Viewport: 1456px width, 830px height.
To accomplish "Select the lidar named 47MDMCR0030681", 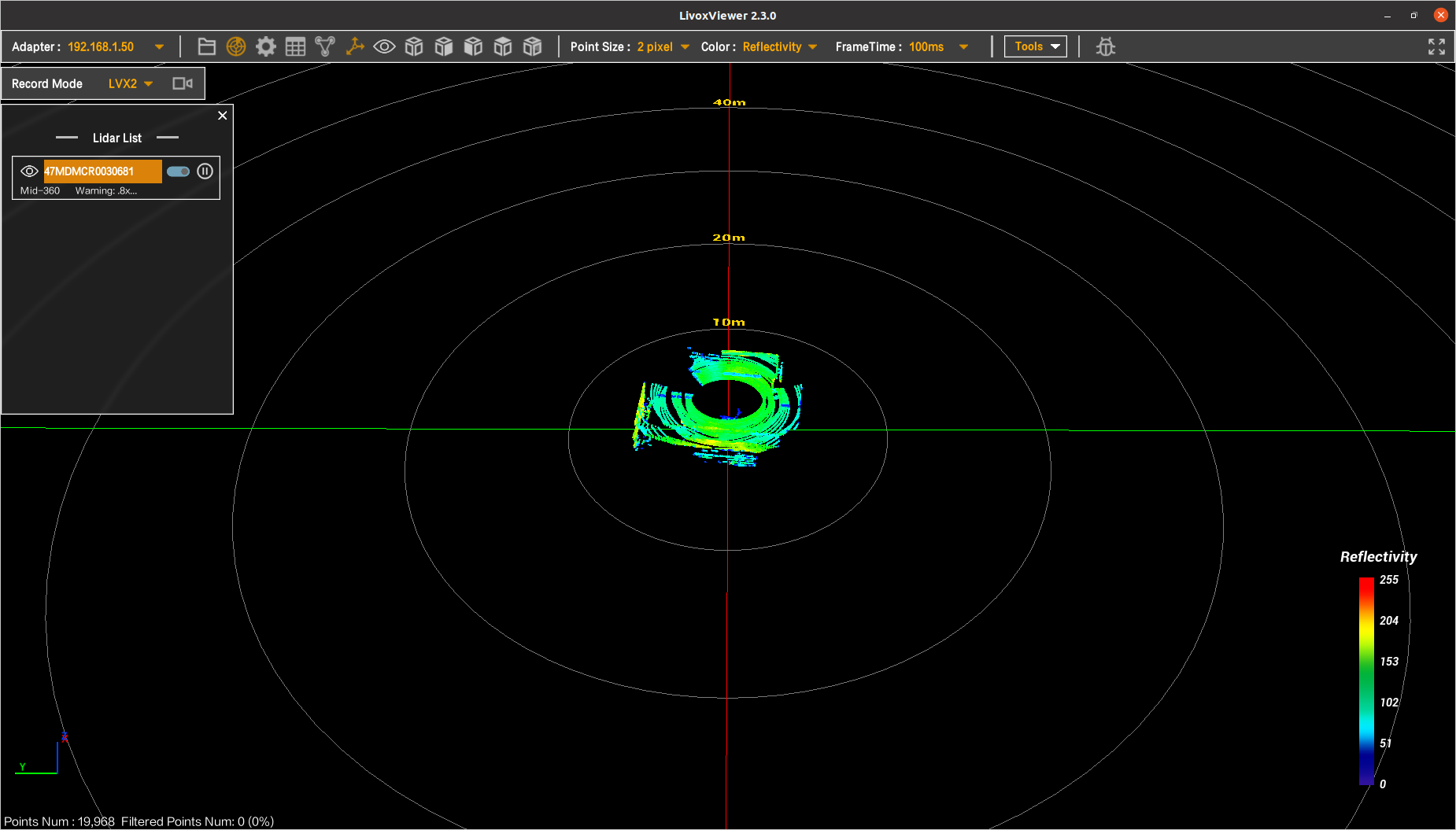I will tap(102, 171).
